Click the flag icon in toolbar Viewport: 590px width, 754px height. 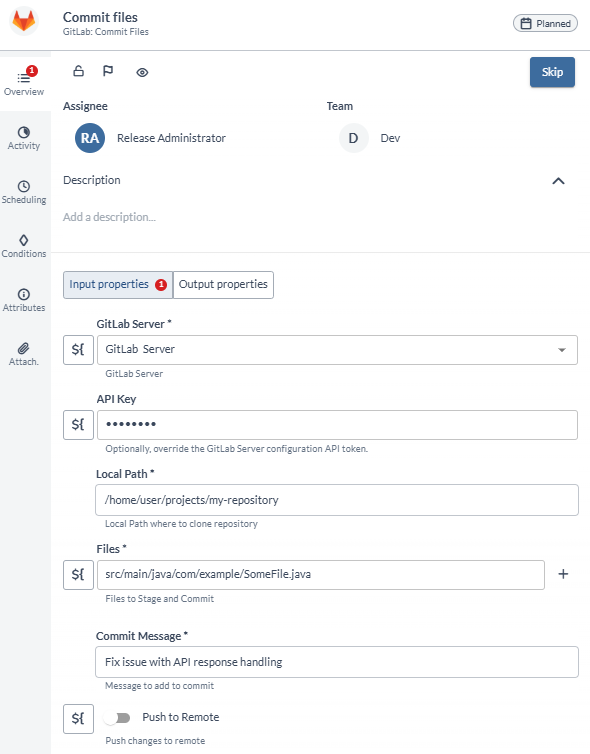pyautogui.click(x=108, y=71)
